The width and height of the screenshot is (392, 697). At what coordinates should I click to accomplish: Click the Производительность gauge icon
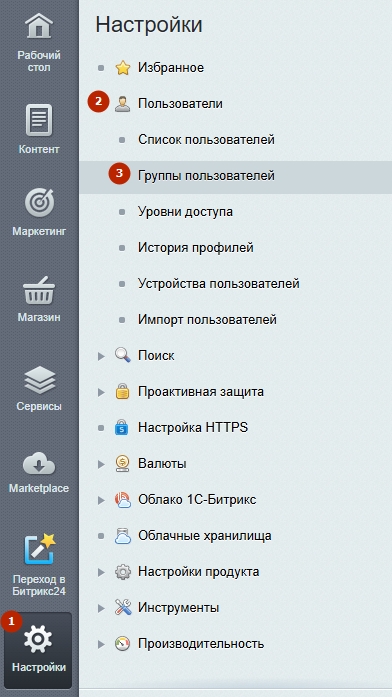tap(122, 644)
